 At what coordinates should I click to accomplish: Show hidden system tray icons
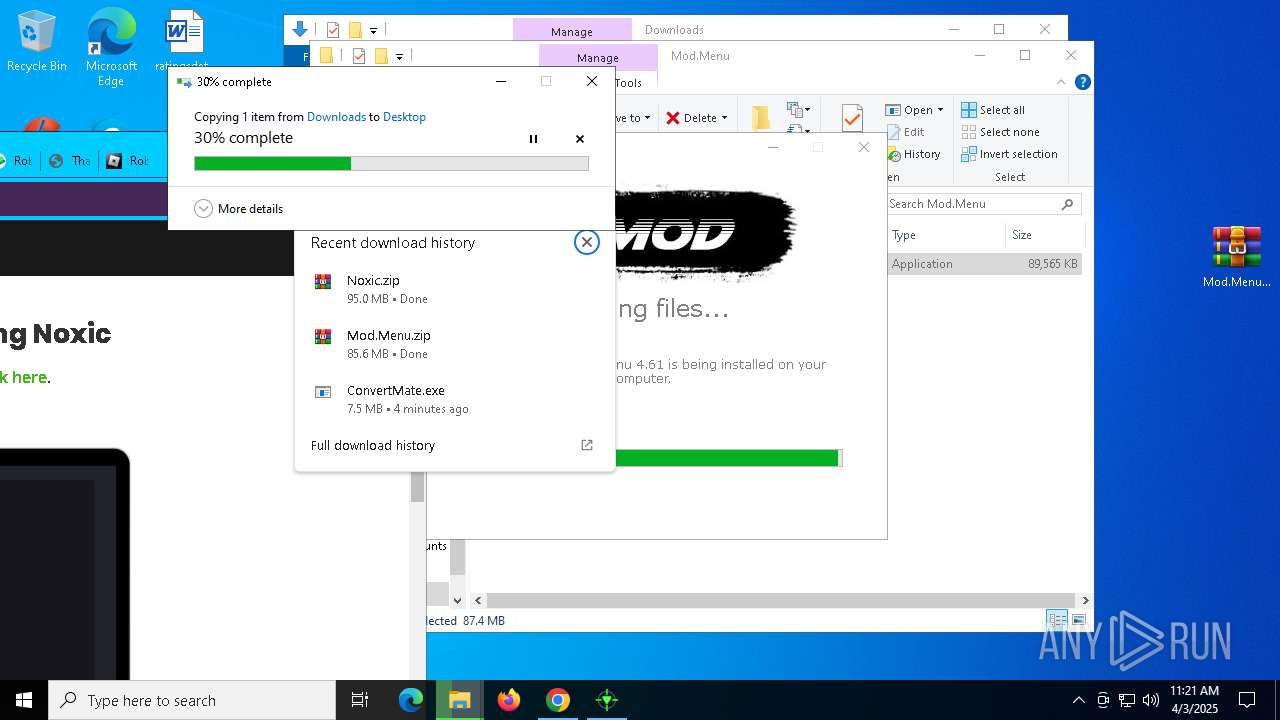[1078, 700]
